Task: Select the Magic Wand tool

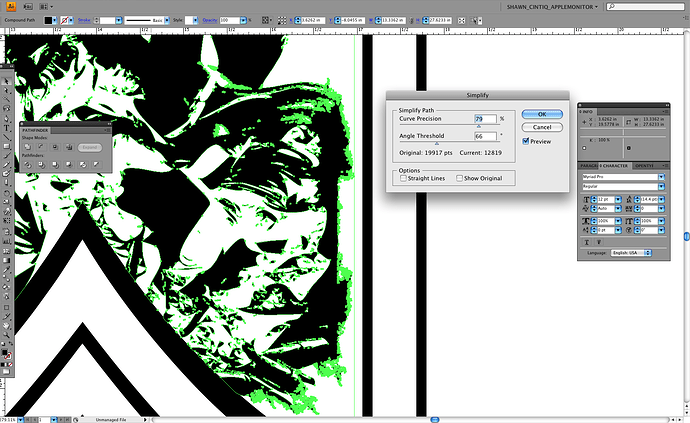Action: pos(6,99)
